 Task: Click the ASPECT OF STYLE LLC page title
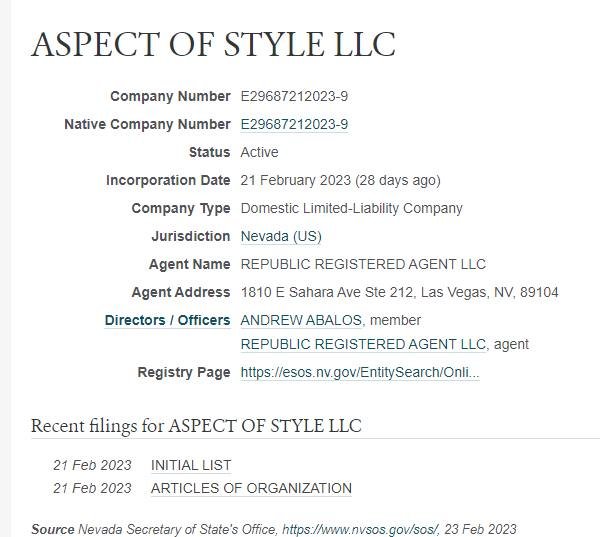213,44
